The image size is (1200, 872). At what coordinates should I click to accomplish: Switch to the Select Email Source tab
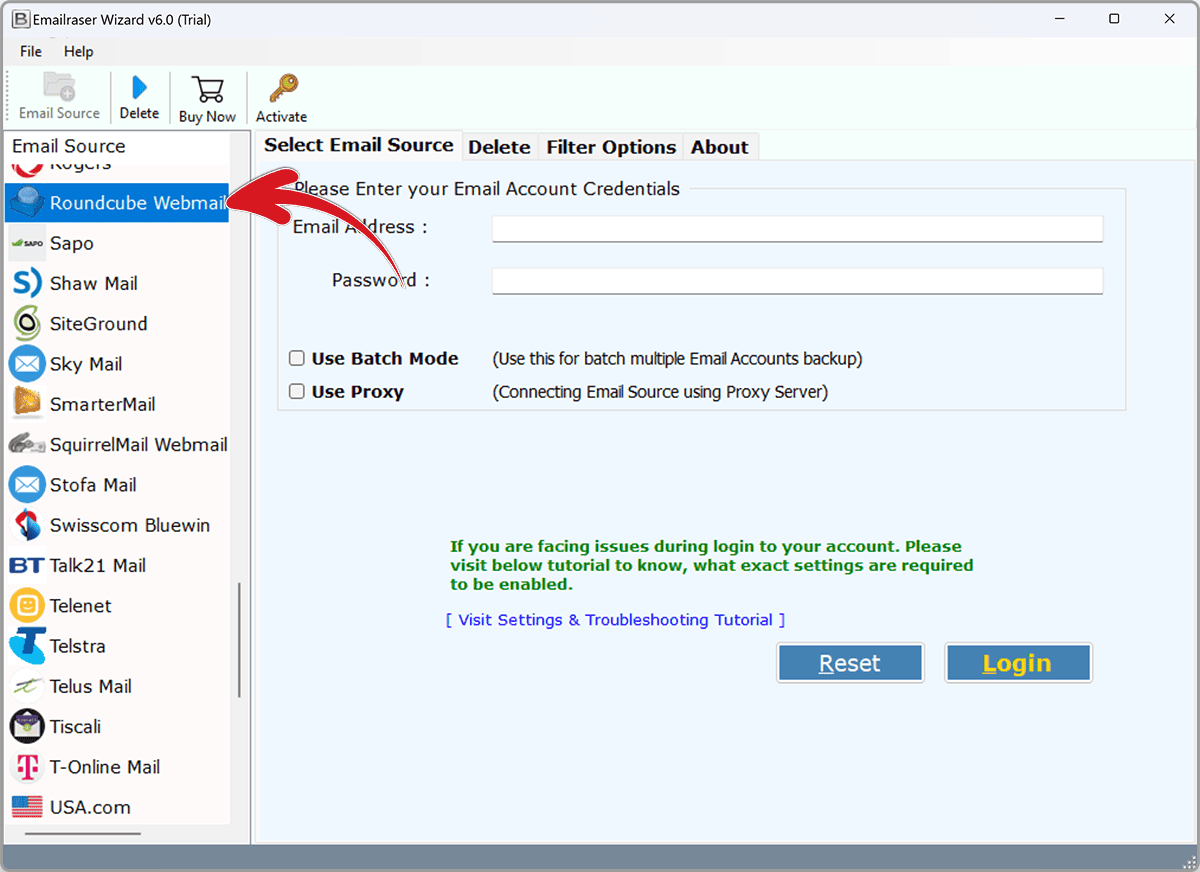click(359, 145)
